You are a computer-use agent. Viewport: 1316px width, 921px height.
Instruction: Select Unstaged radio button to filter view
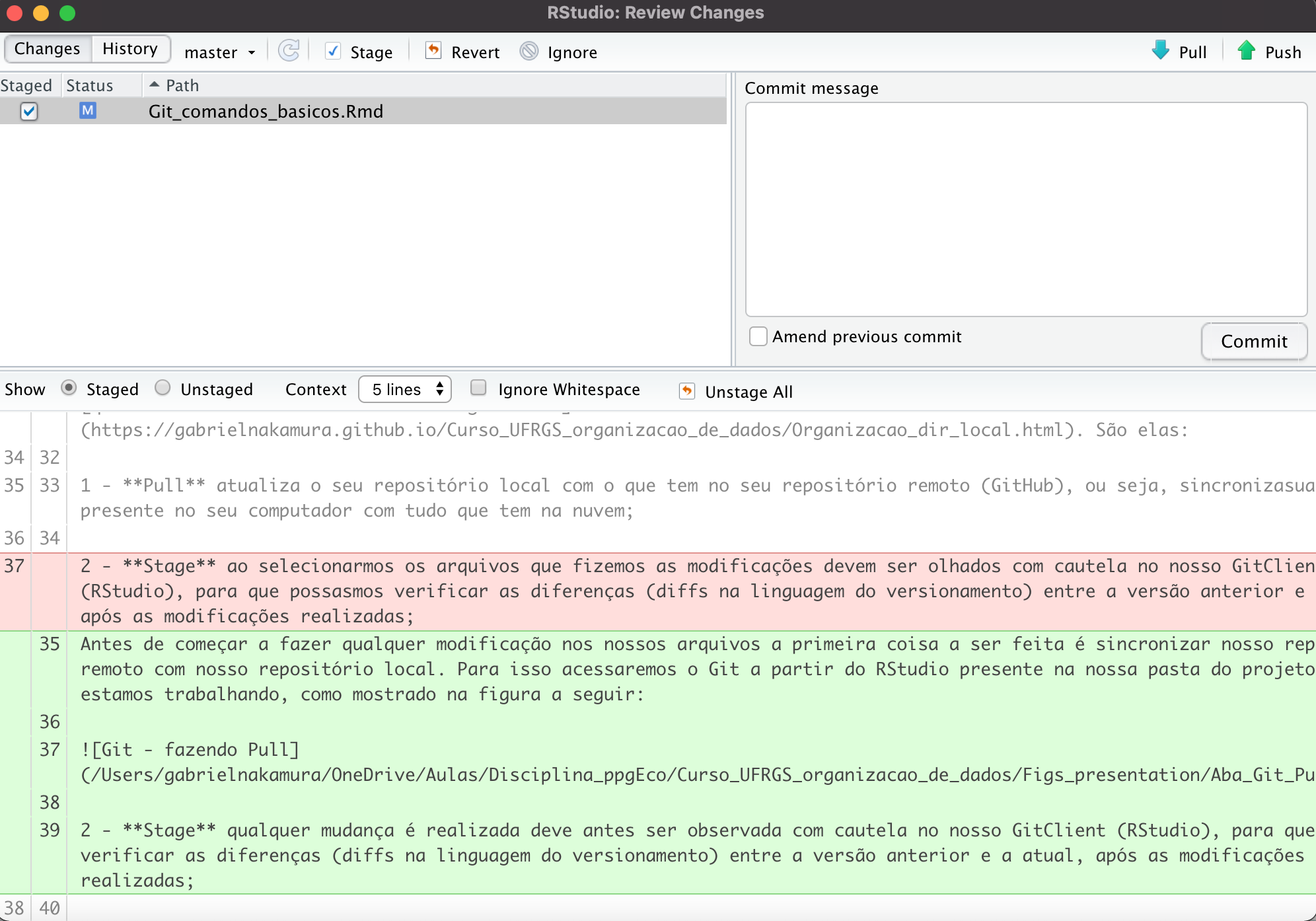[162, 389]
